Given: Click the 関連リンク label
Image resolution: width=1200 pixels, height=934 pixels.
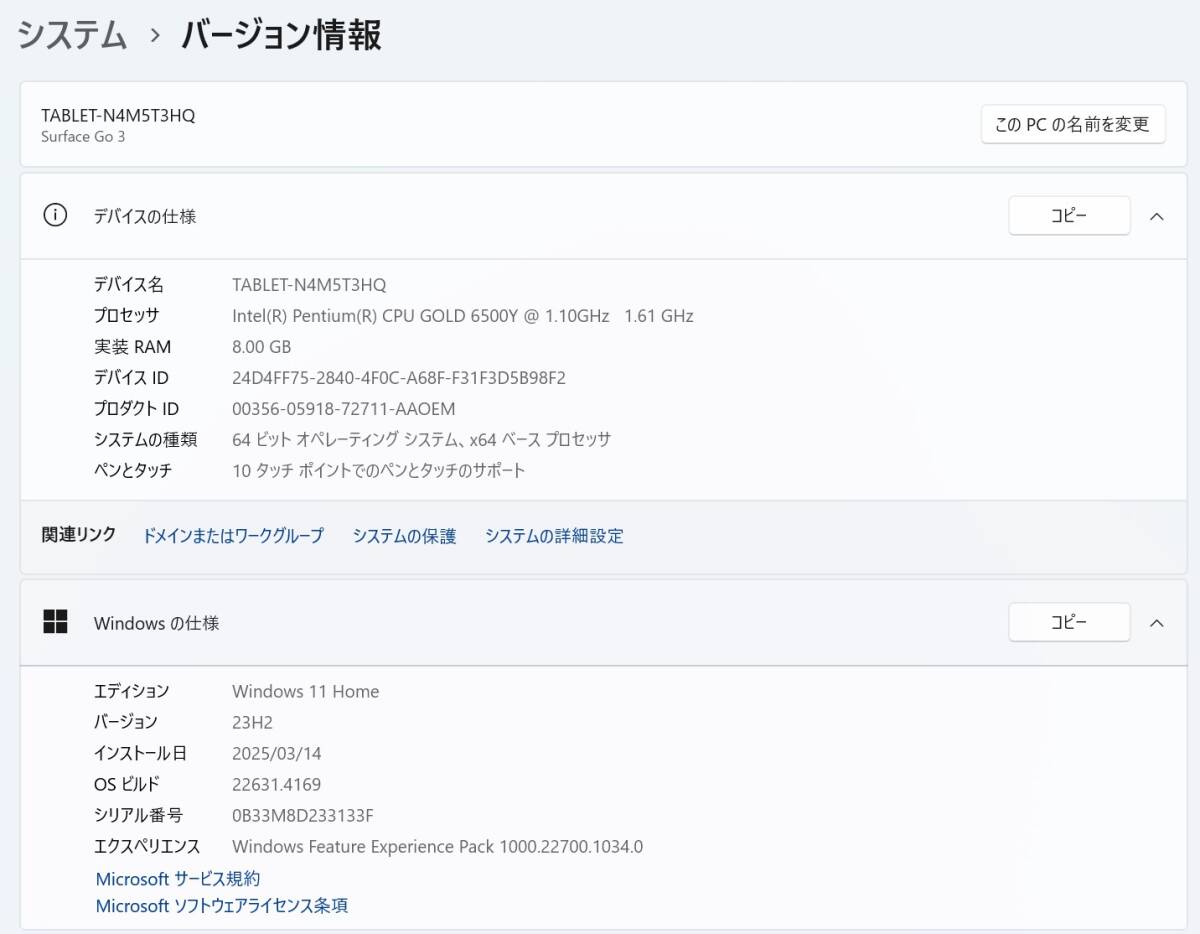Looking at the screenshot, I should click(x=79, y=535).
